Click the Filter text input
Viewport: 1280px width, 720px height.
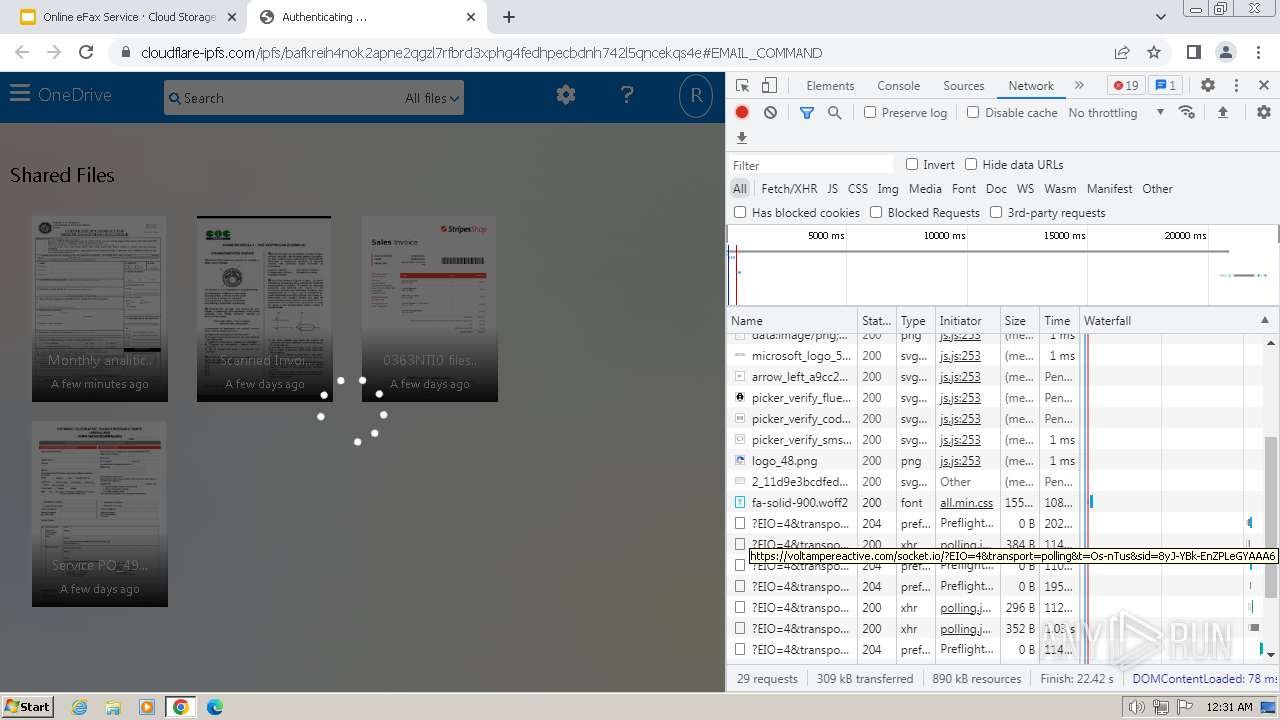811,165
